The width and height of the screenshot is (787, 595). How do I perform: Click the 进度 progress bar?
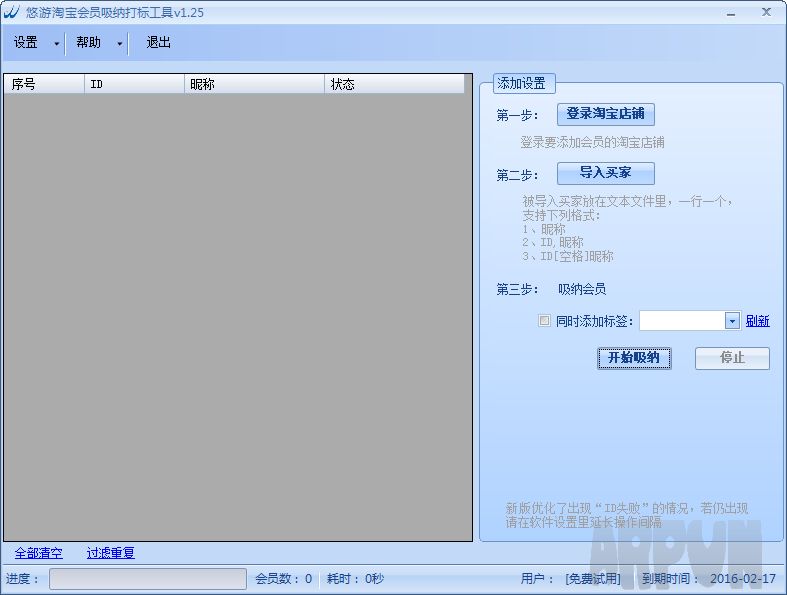[x=148, y=579]
